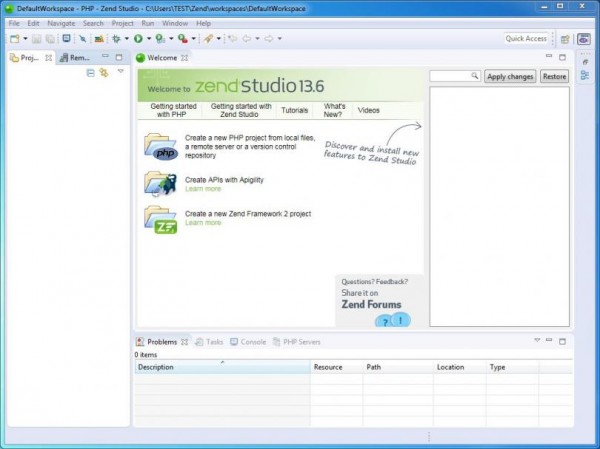
Task: Click the Last Edit Location icon
Action: (232, 39)
